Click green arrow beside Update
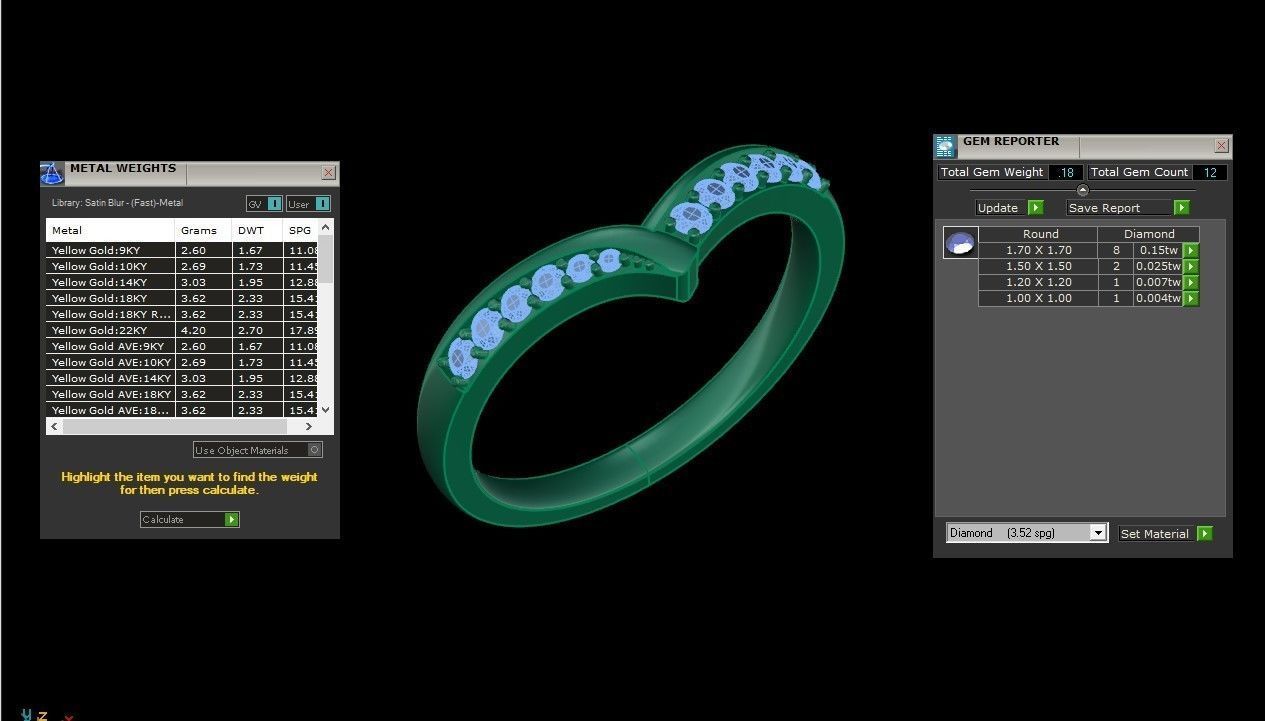 pyautogui.click(x=1036, y=208)
